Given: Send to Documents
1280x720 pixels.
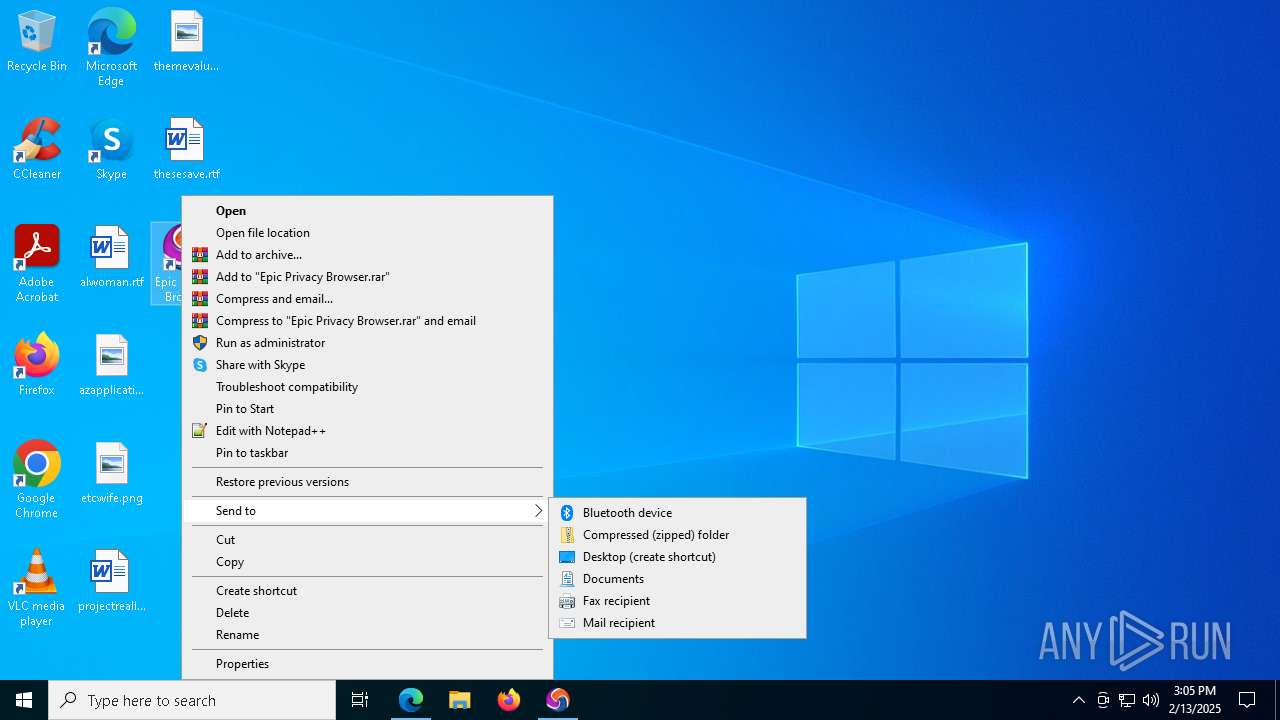Looking at the screenshot, I should pyautogui.click(x=677, y=579).
